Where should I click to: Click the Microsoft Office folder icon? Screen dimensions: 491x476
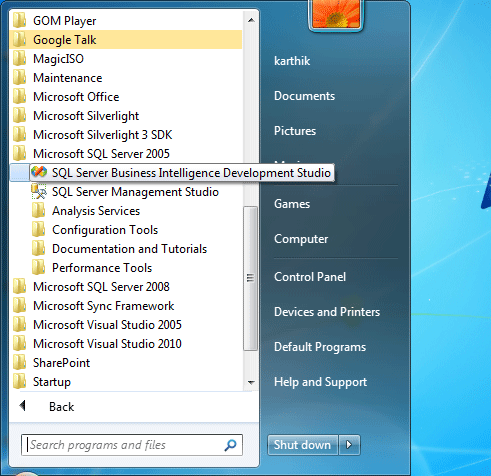(x=19, y=97)
